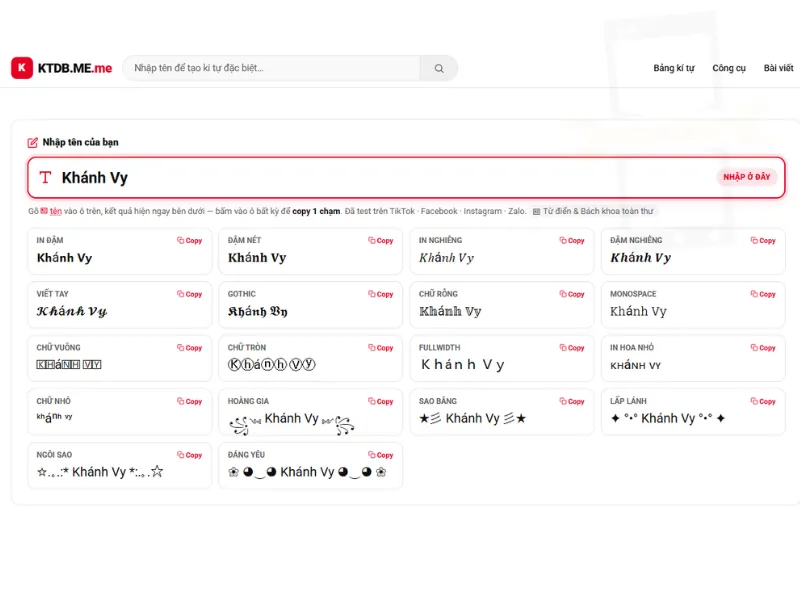Focus the top search box placeholder field
This screenshot has width=800, height=600.
(271, 68)
